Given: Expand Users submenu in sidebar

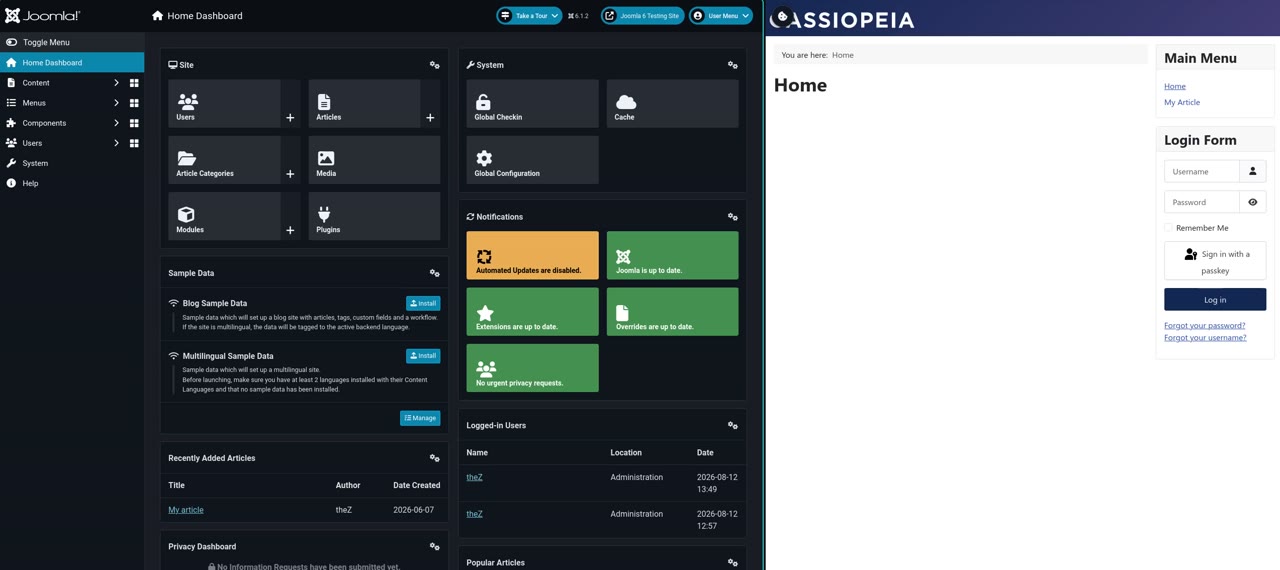Looking at the screenshot, I should 116,143.
